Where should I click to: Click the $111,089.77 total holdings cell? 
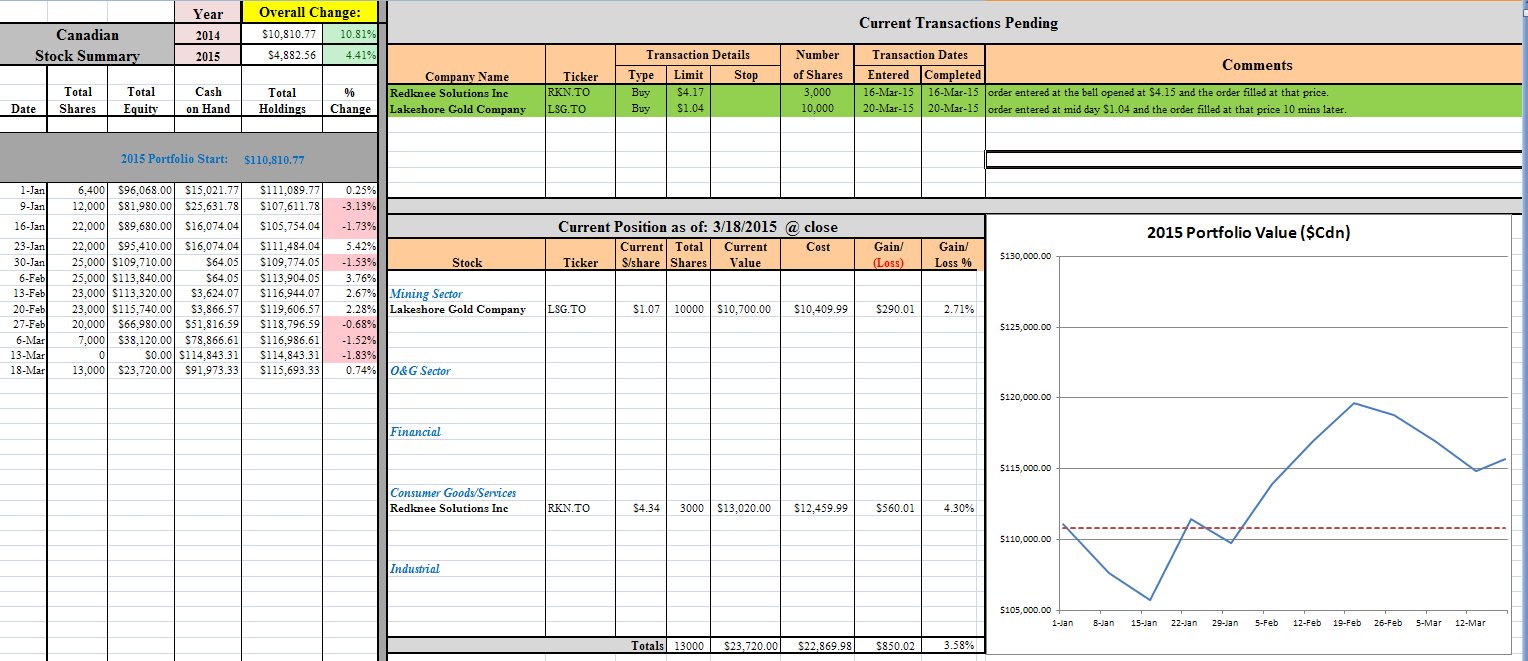(x=282, y=189)
